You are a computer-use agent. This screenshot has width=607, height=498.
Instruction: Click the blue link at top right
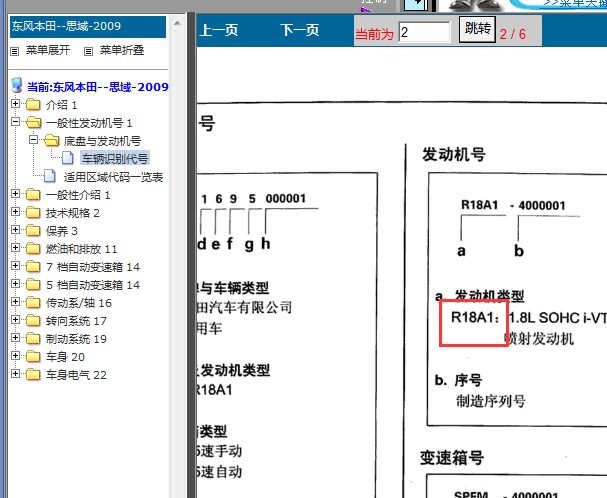575,3
